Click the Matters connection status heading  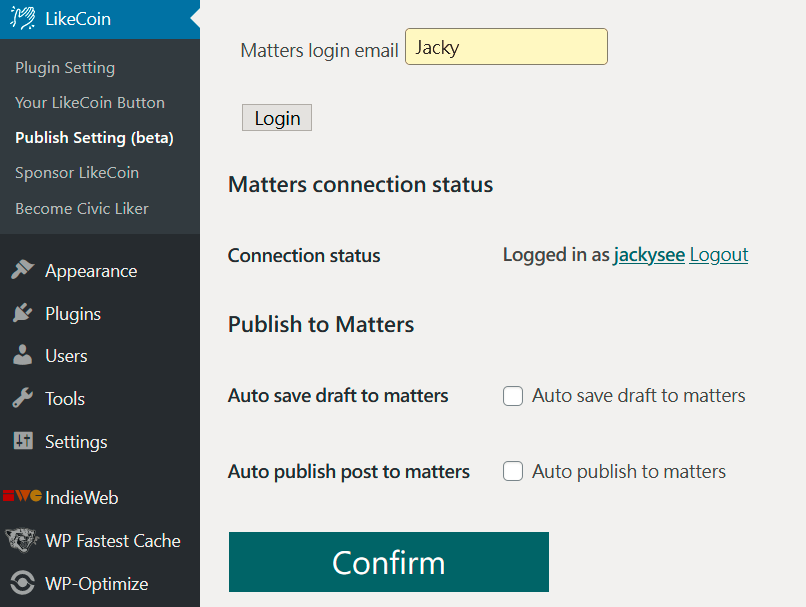[x=360, y=185]
